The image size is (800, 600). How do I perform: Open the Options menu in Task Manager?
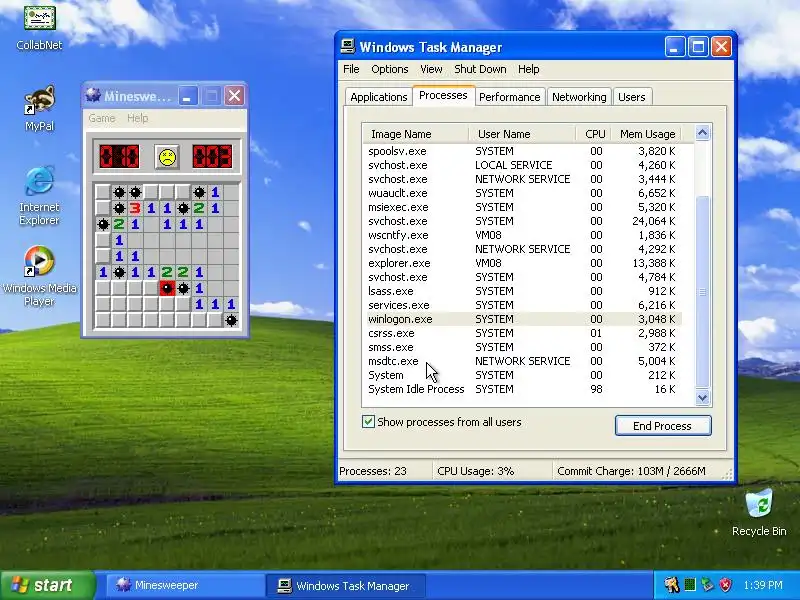pyautogui.click(x=390, y=69)
